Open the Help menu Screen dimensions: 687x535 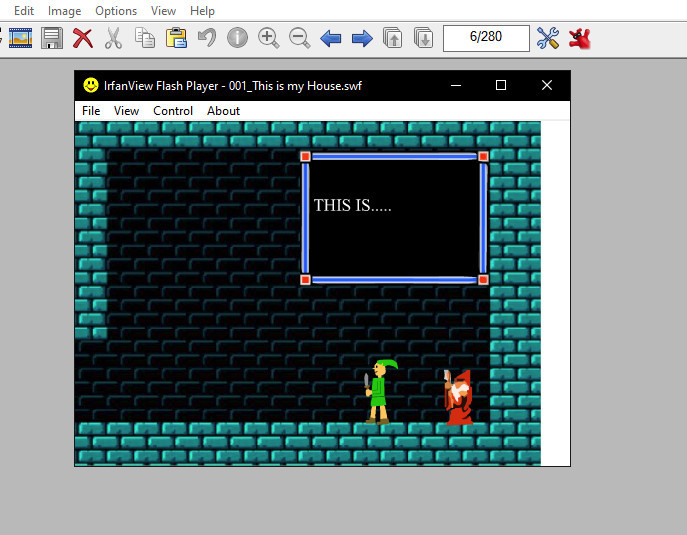[x=202, y=11]
